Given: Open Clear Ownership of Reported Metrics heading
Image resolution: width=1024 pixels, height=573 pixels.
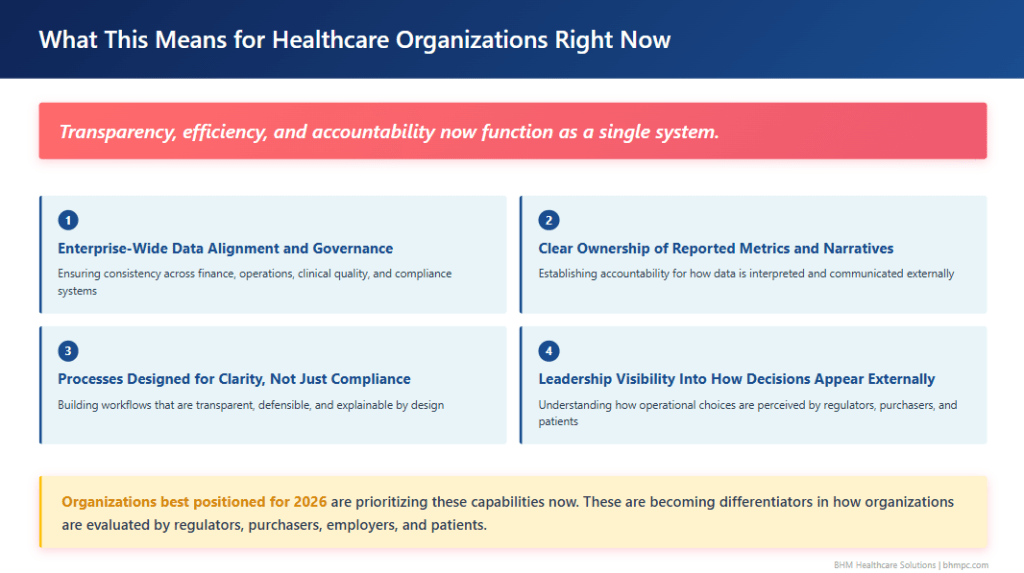Looking at the screenshot, I should coord(716,248).
